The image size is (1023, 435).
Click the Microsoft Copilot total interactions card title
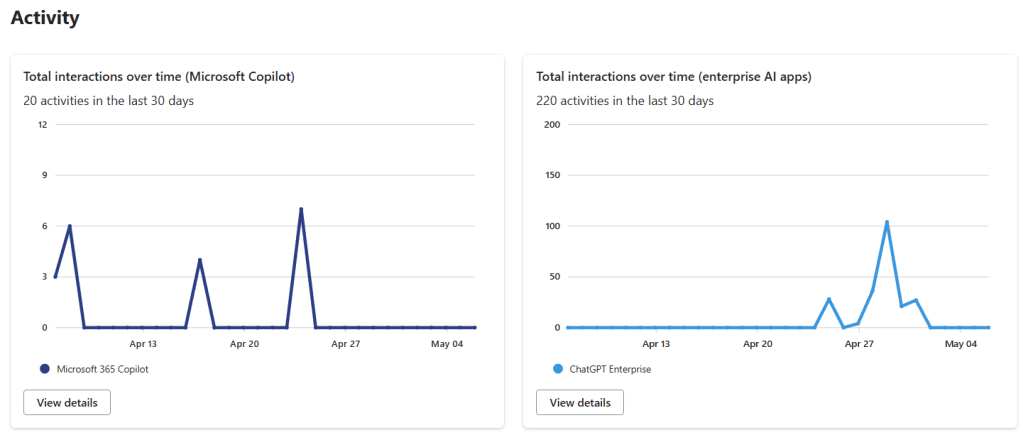click(x=158, y=76)
